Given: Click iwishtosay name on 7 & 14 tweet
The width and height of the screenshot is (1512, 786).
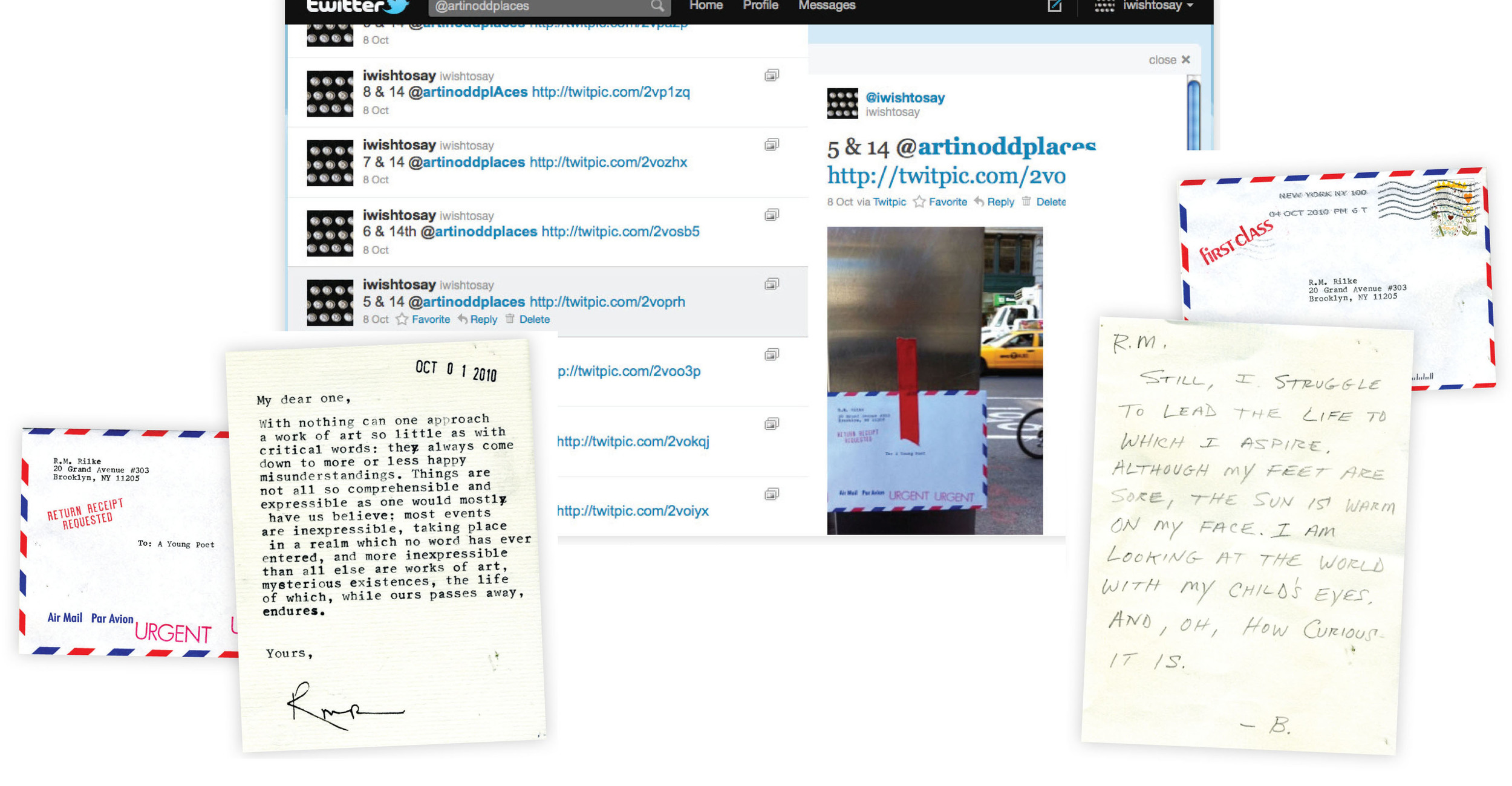Looking at the screenshot, I should 399,145.
